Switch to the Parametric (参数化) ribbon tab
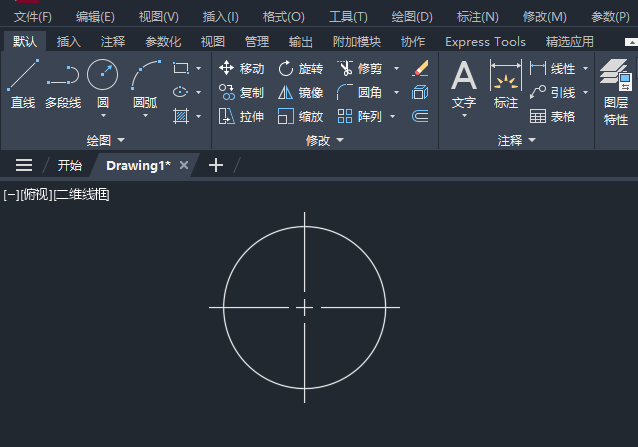This screenshot has width=638, height=447. tap(163, 41)
